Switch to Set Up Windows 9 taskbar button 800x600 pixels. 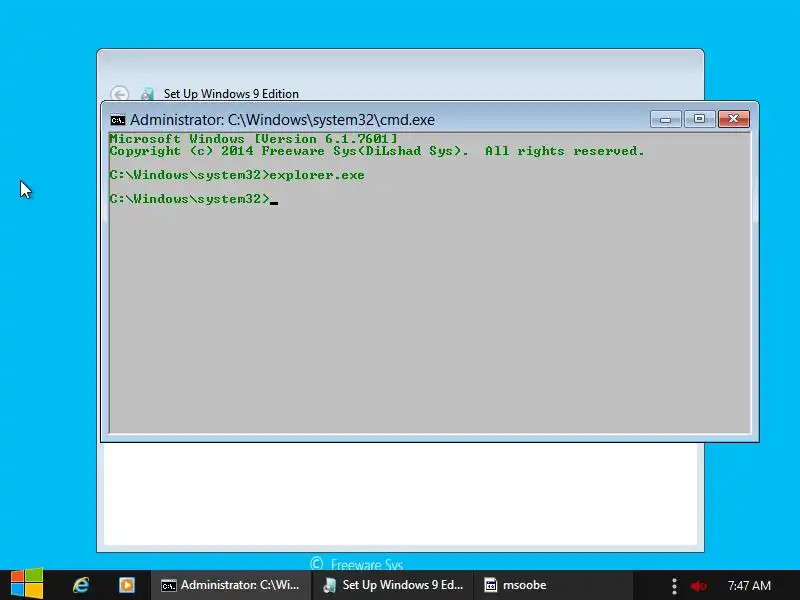393,585
